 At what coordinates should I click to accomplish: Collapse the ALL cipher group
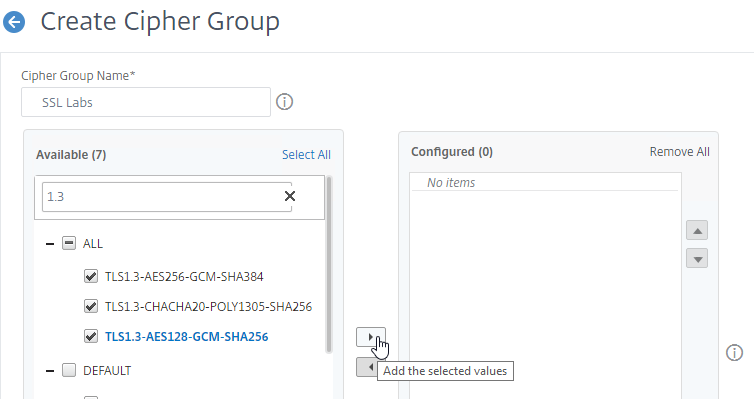pos(50,244)
